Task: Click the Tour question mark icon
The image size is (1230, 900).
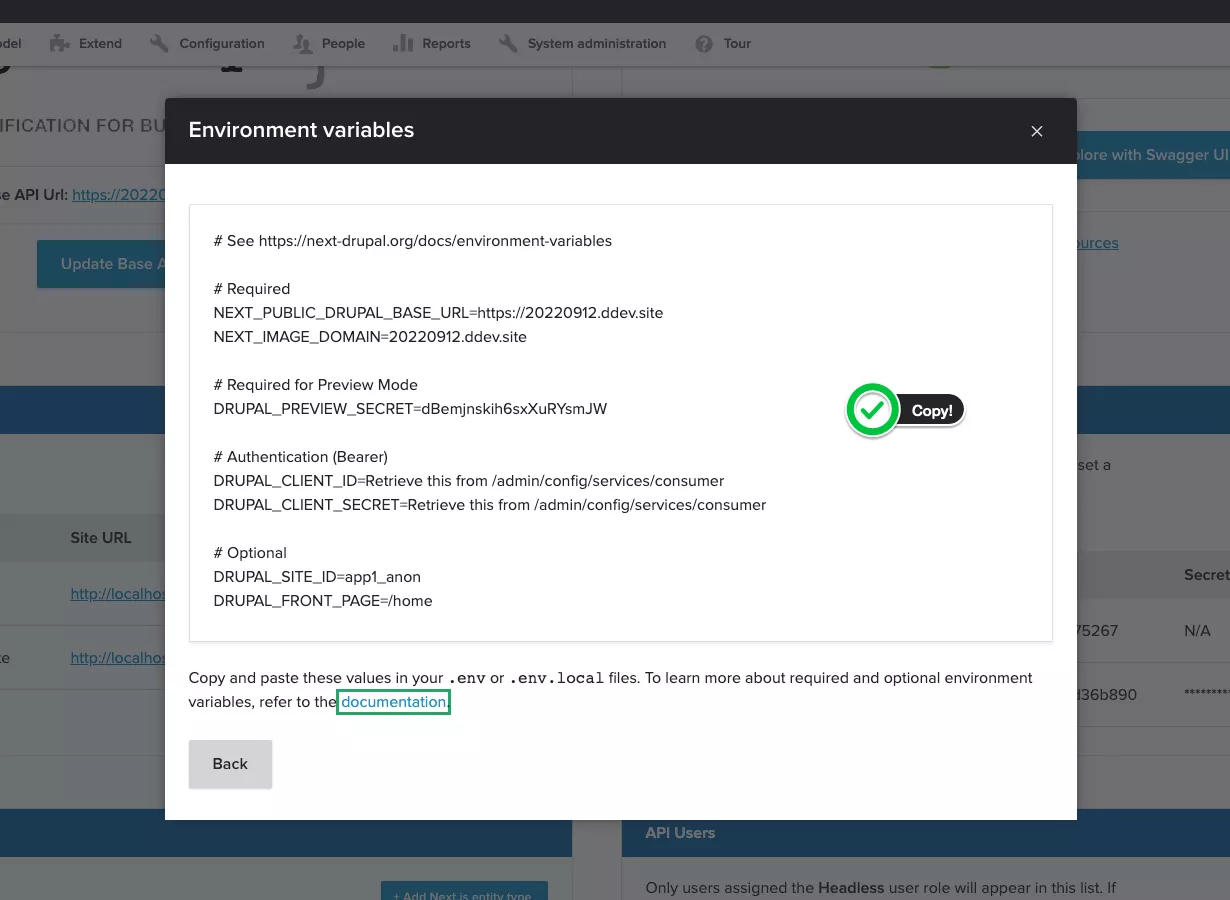Action: (704, 44)
